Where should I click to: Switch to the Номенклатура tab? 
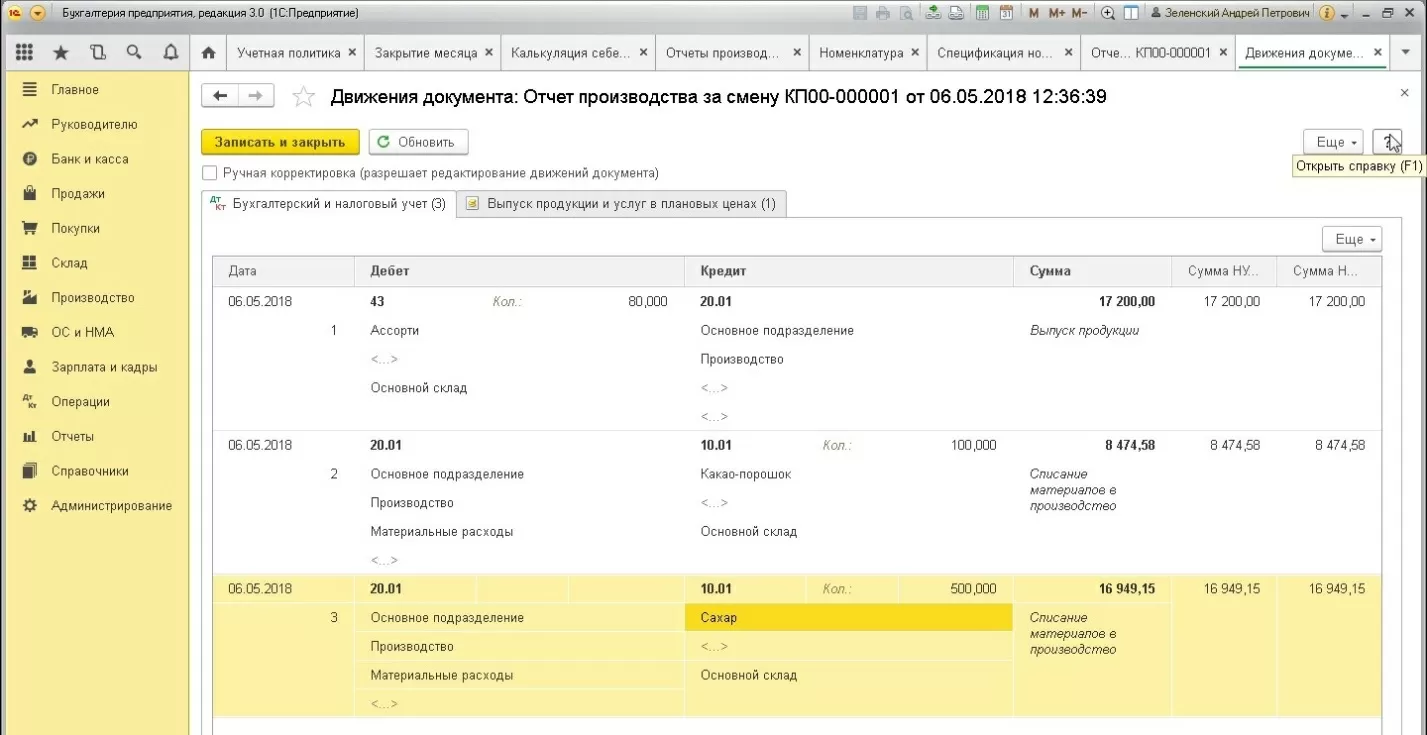pyautogui.click(x=861, y=53)
